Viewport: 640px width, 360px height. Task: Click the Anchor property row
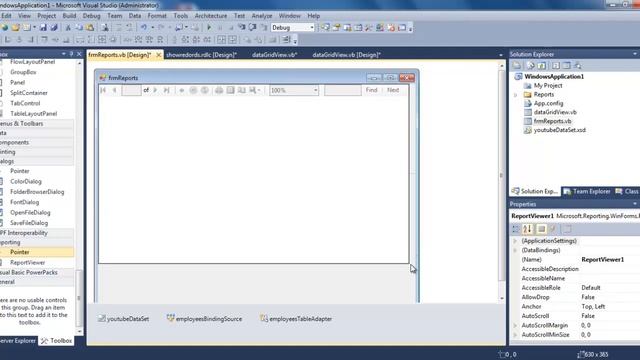click(x=575, y=307)
